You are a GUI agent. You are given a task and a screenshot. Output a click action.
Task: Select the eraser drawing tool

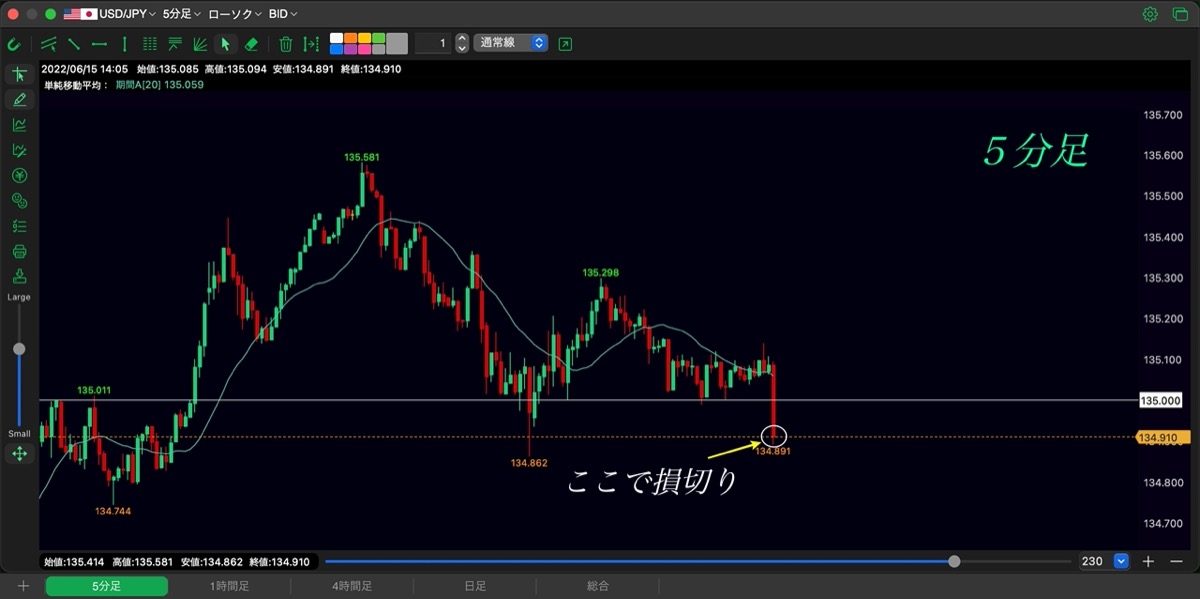(x=252, y=44)
